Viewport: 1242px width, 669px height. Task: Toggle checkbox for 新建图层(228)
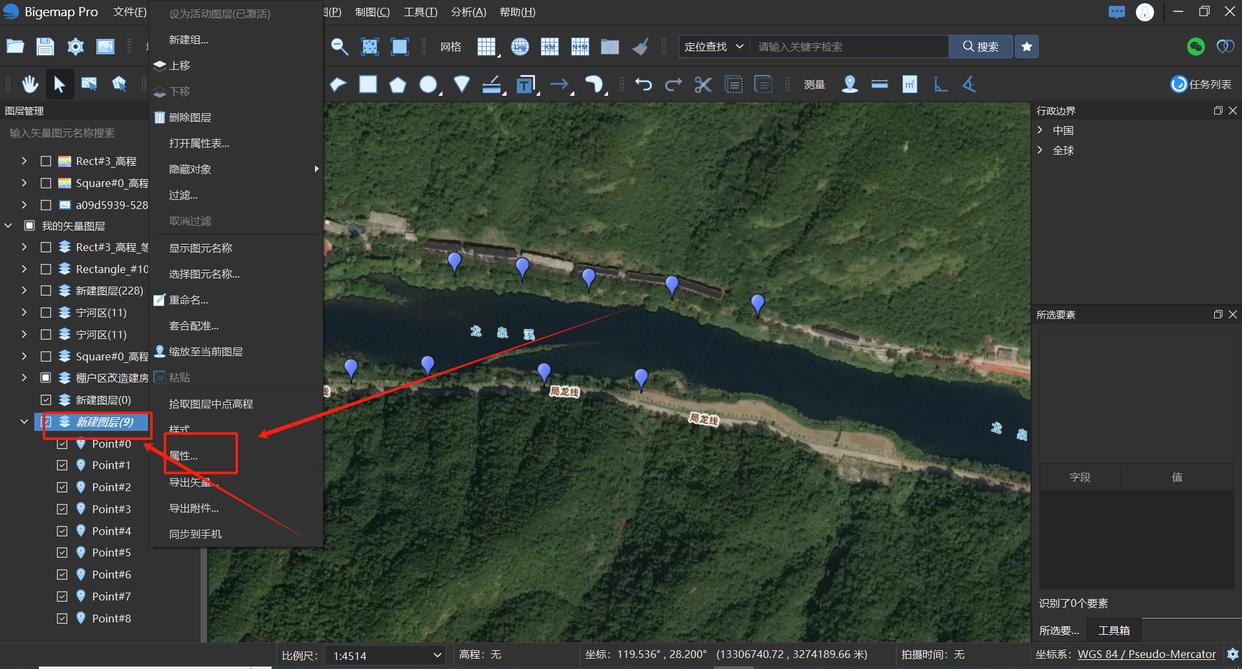click(x=46, y=291)
